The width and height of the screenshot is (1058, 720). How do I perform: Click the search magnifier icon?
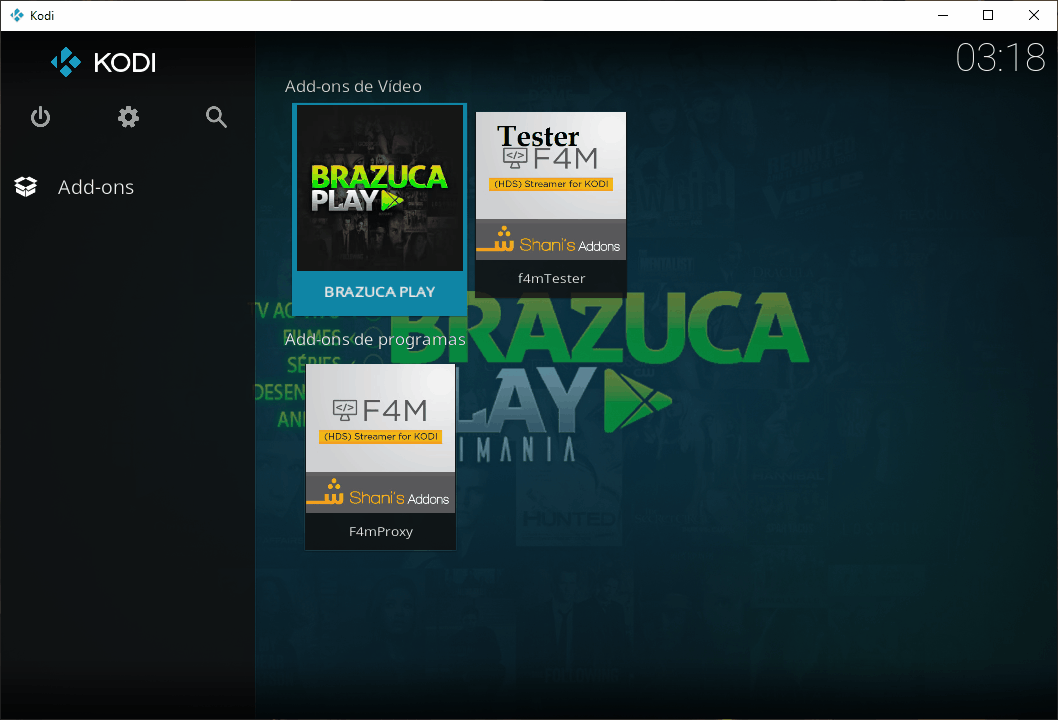tap(216, 117)
